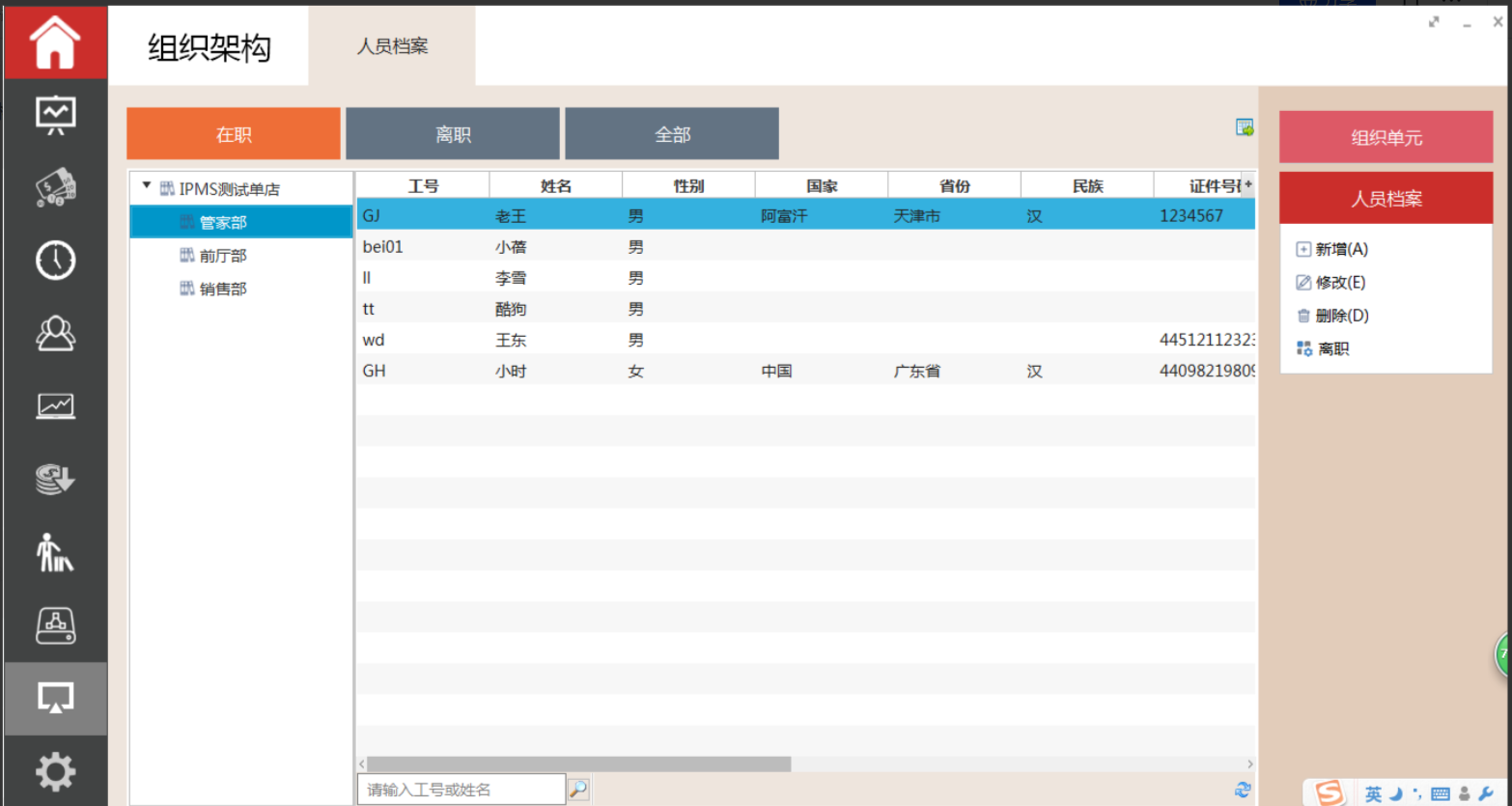Select 前厅部 in the department tree
The height and width of the screenshot is (806, 1512).
point(223,256)
